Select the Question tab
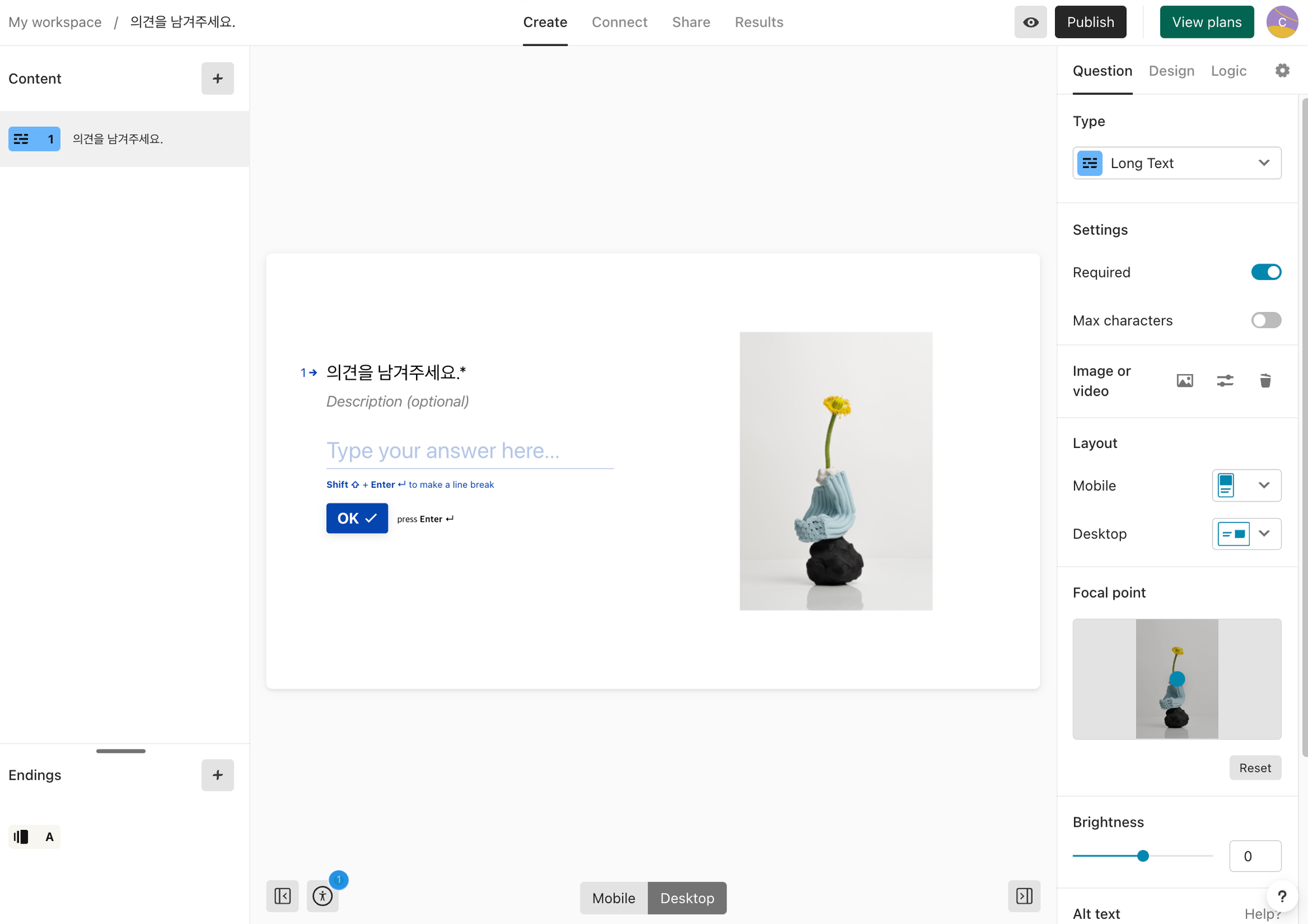Screen dimensions: 1308x924 (x=1102, y=71)
